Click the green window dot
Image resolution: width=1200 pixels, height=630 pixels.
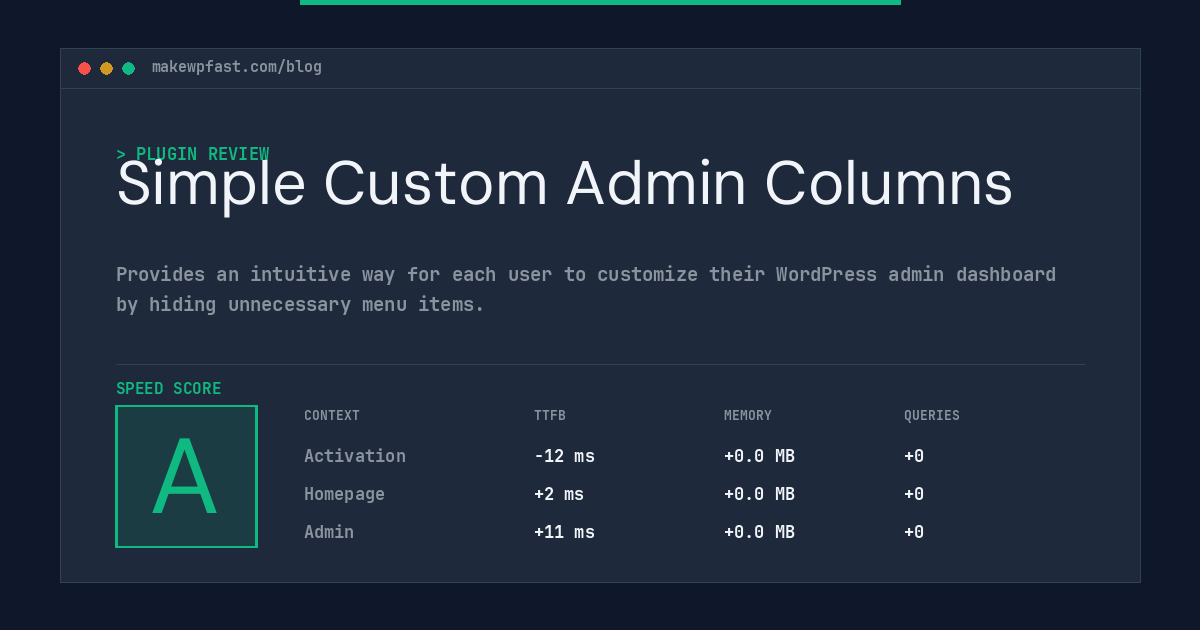pyautogui.click(x=128, y=68)
